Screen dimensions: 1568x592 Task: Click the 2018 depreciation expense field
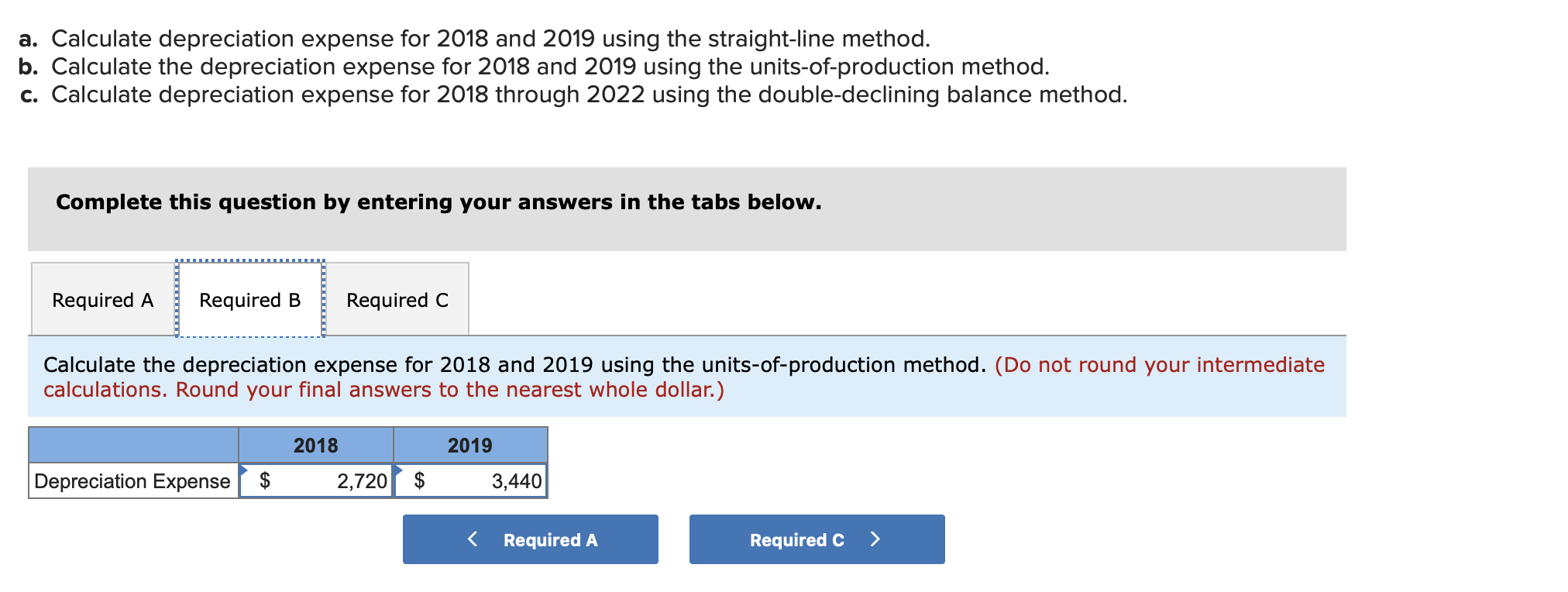333,481
